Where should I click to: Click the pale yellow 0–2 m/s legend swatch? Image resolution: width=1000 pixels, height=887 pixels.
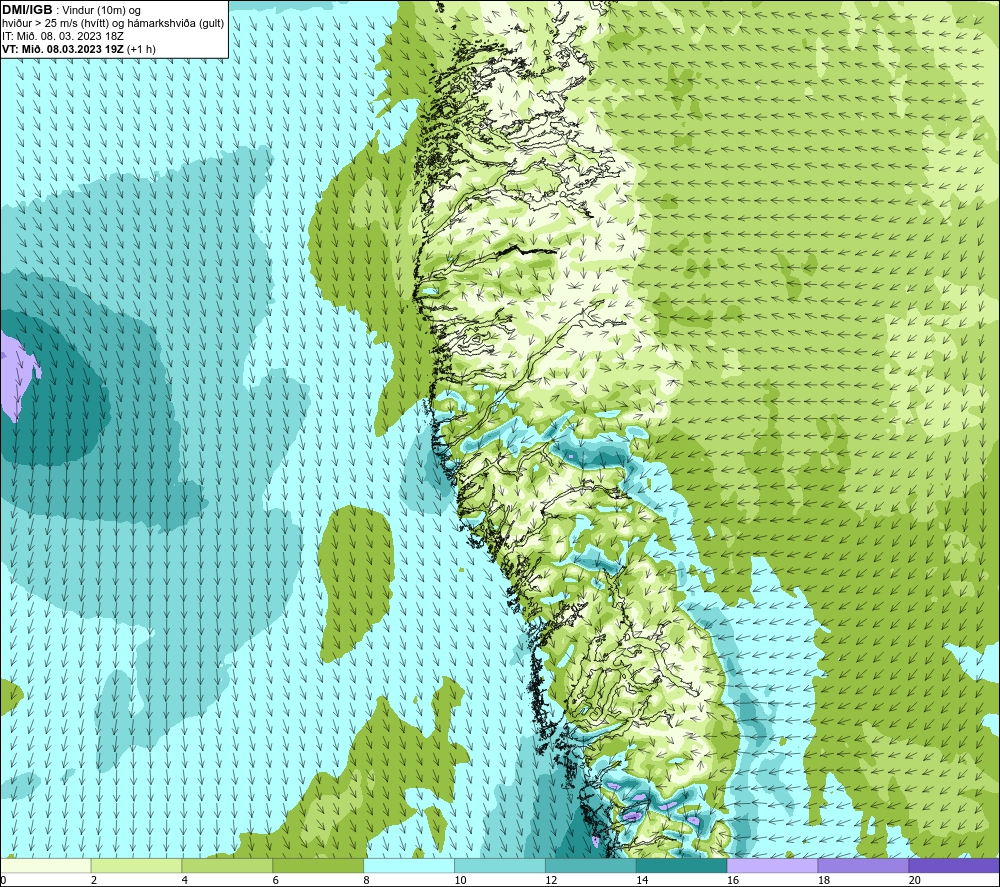click(46, 865)
